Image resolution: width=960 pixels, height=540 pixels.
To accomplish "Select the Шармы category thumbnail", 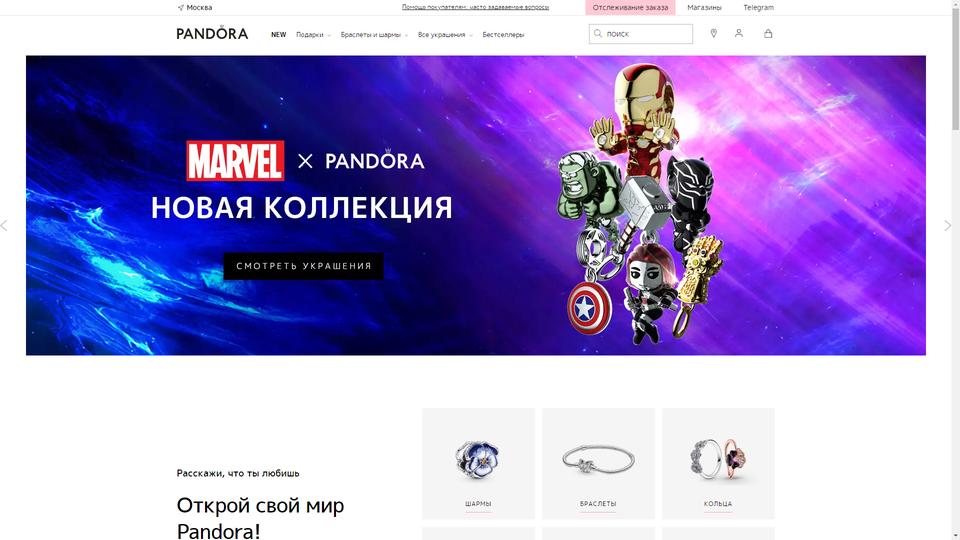I will pos(478,463).
